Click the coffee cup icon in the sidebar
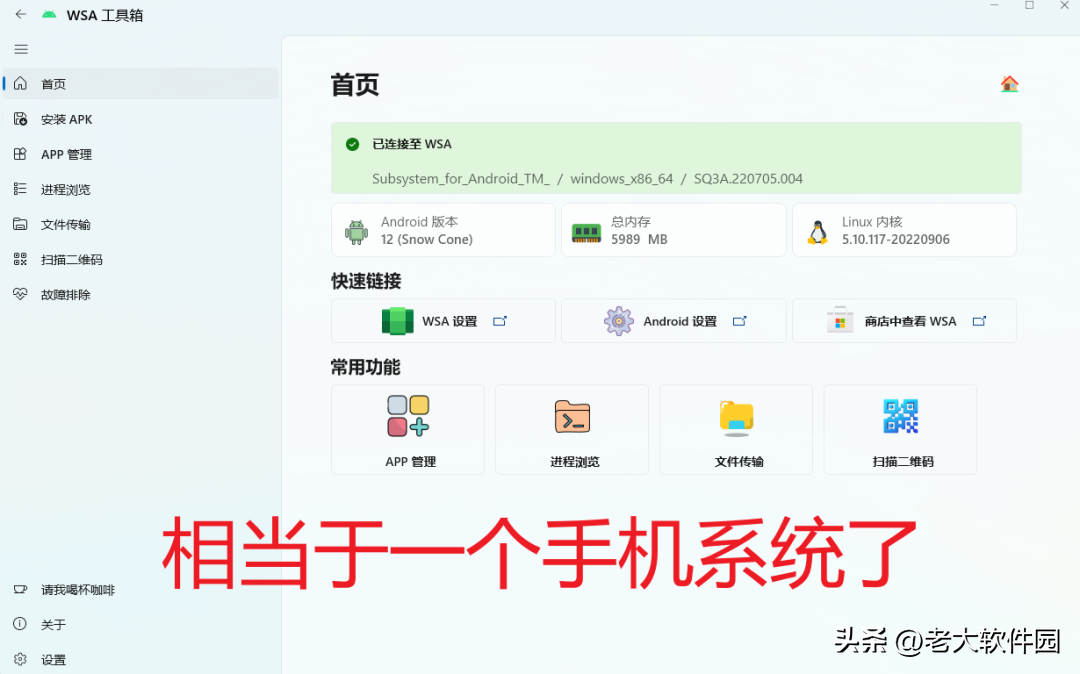This screenshot has height=674, width=1080. tap(20, 589)
